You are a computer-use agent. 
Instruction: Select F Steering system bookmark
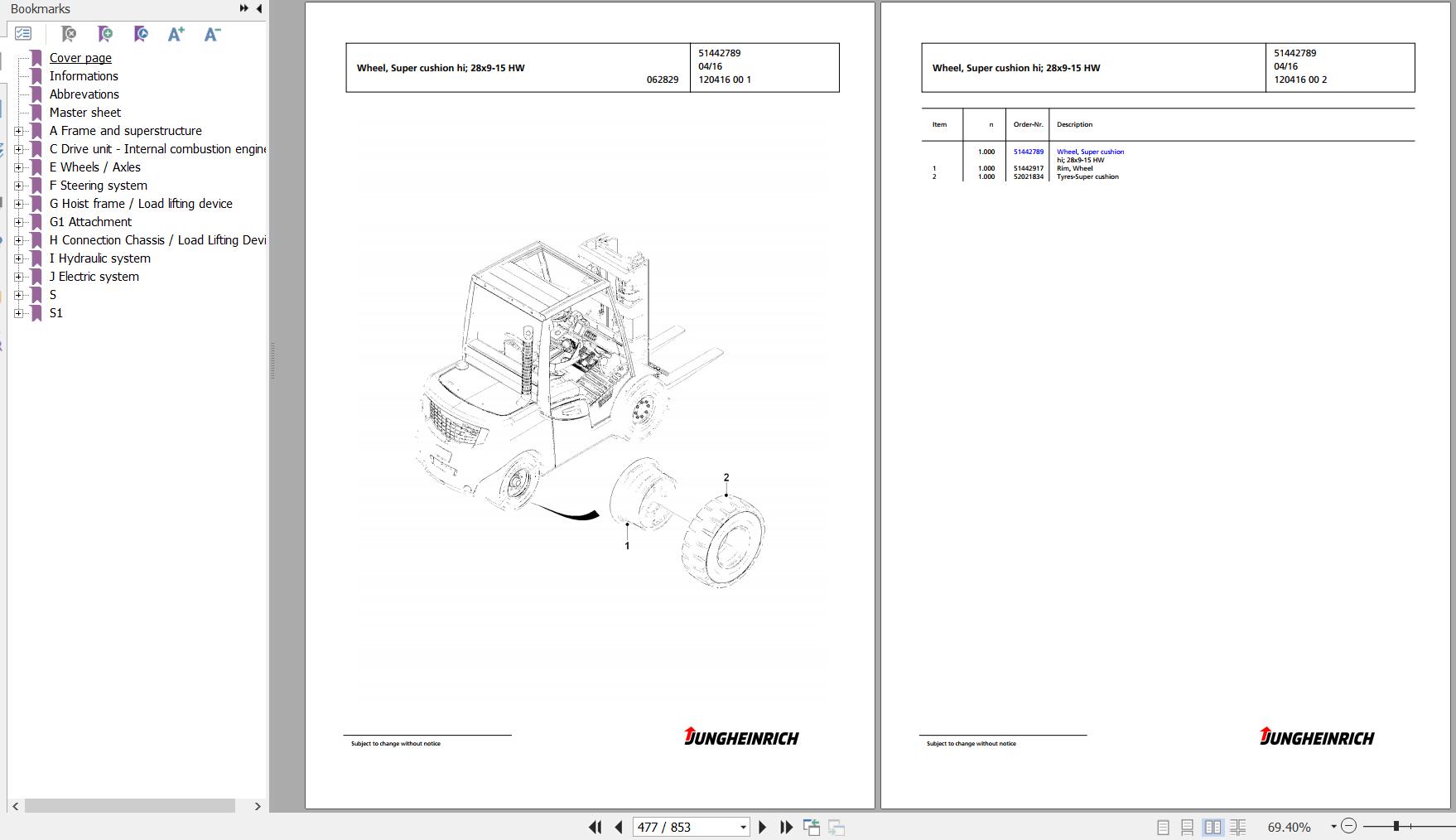99,186
